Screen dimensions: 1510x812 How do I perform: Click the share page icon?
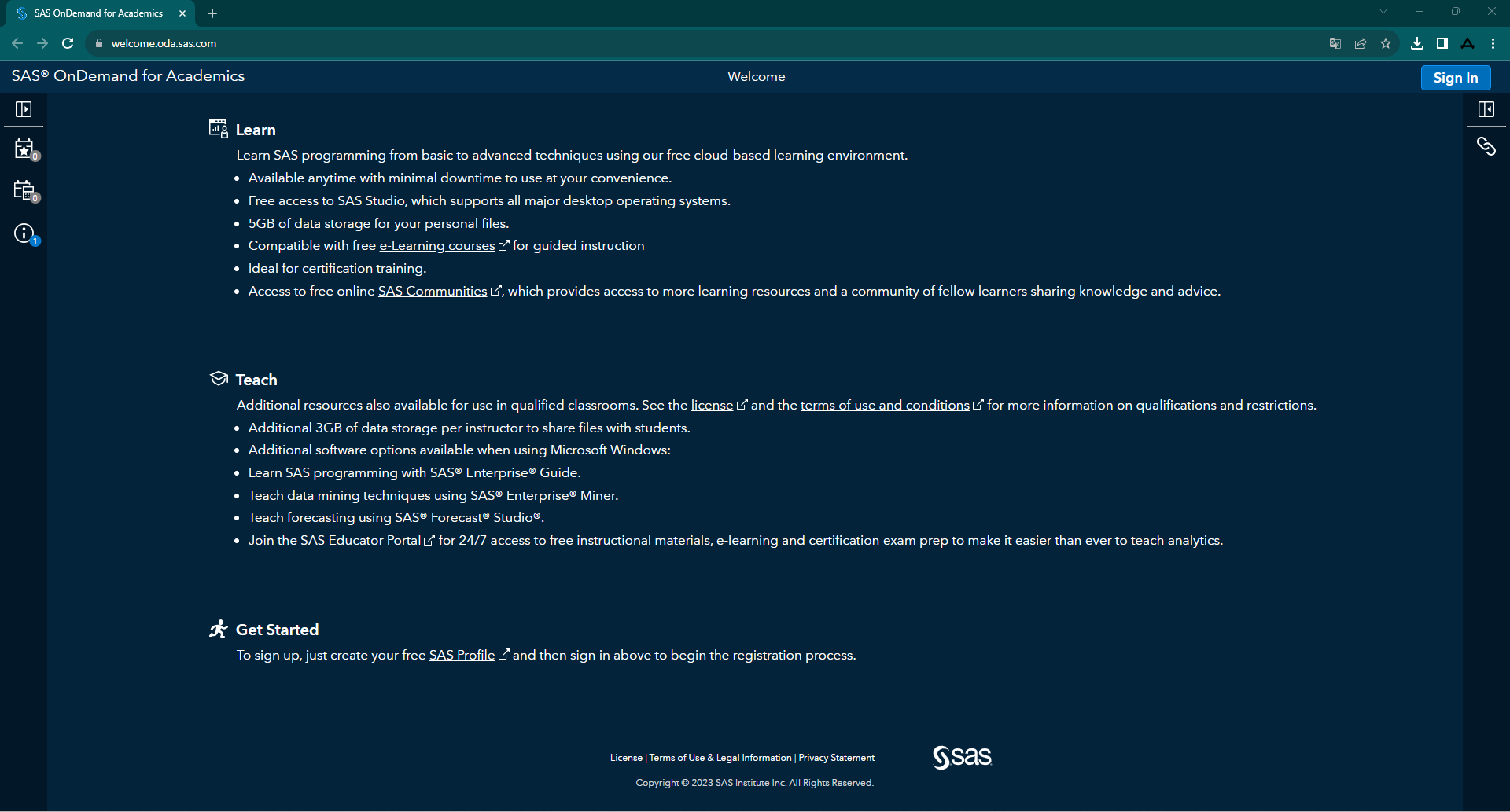[1361, 43]
